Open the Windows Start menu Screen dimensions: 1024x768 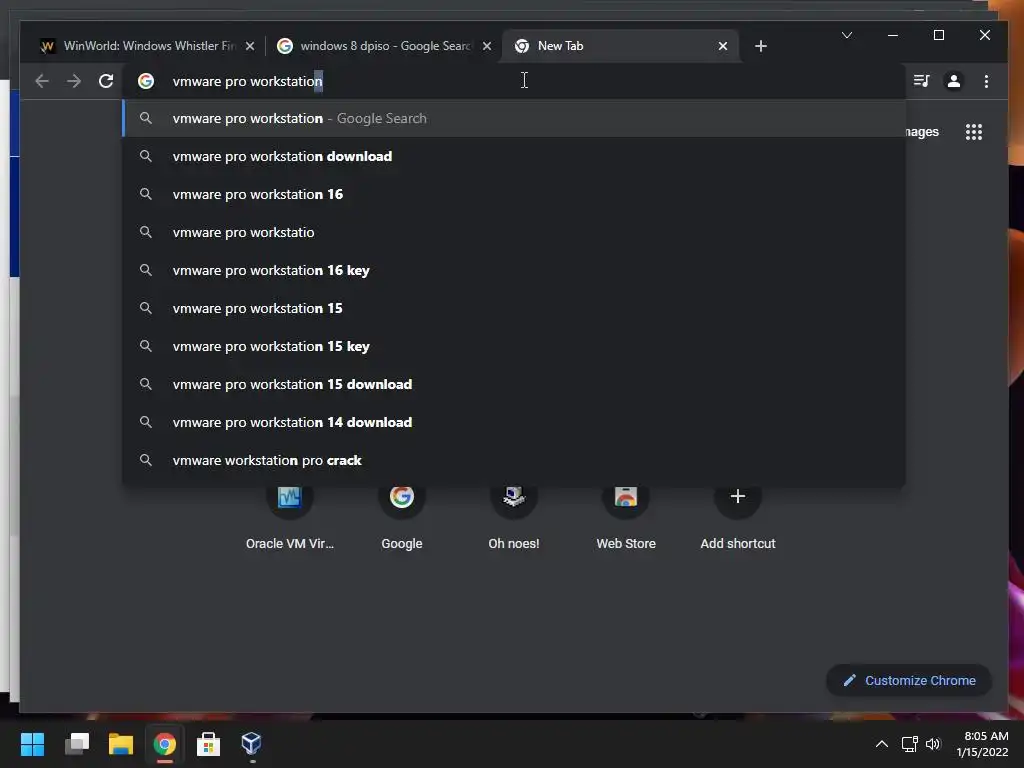[x=32, y=744]
